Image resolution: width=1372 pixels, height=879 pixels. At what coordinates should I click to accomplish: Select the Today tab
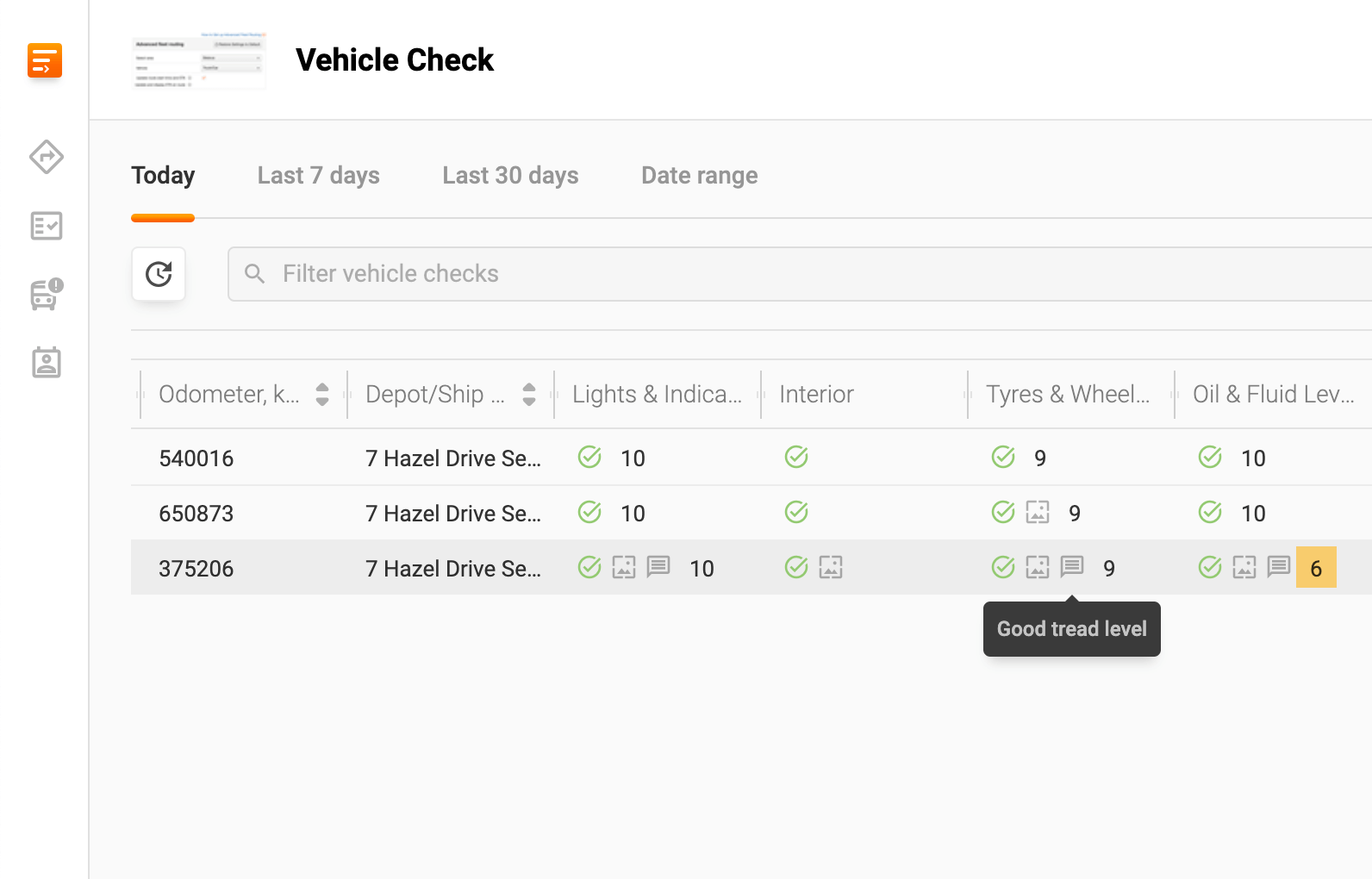coord(163,176)
